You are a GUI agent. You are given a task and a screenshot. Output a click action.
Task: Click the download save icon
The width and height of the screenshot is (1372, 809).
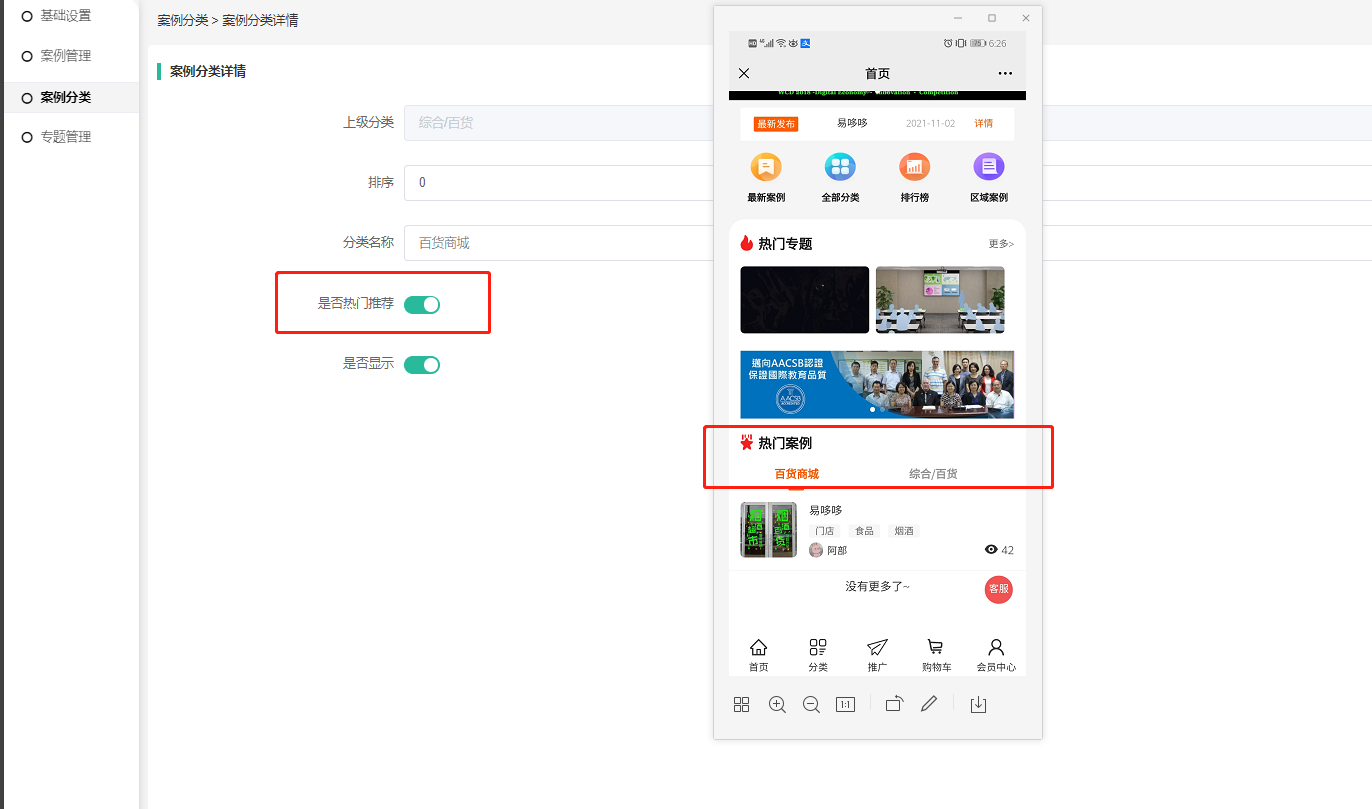pos(978,704)
